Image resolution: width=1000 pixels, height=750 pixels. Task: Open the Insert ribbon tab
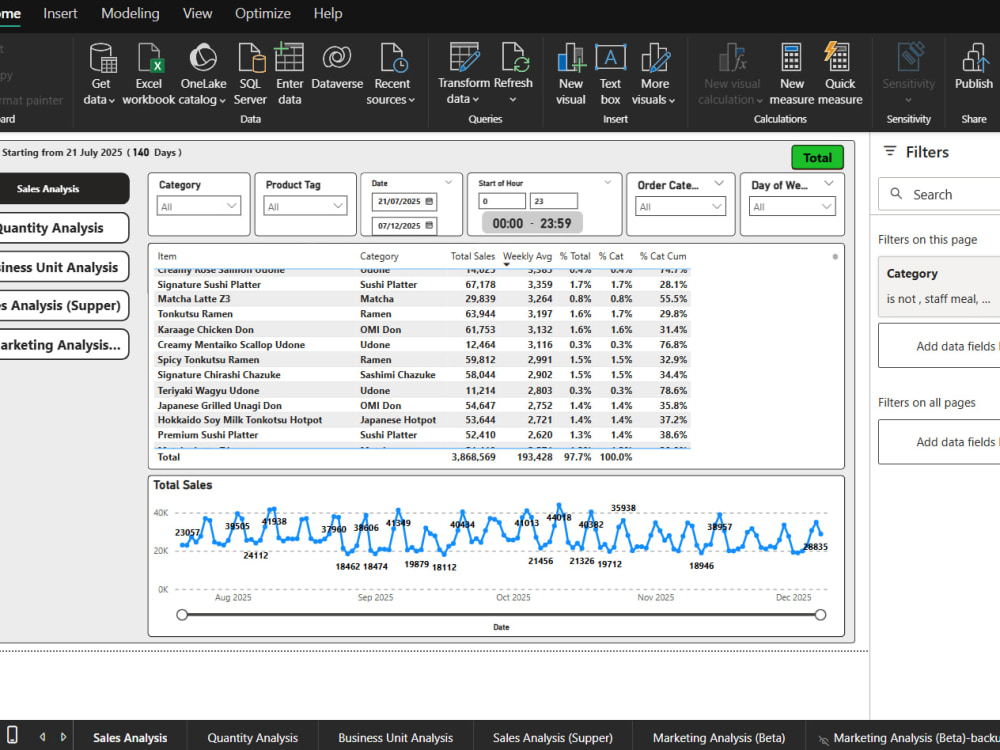[x=60, y=13]
